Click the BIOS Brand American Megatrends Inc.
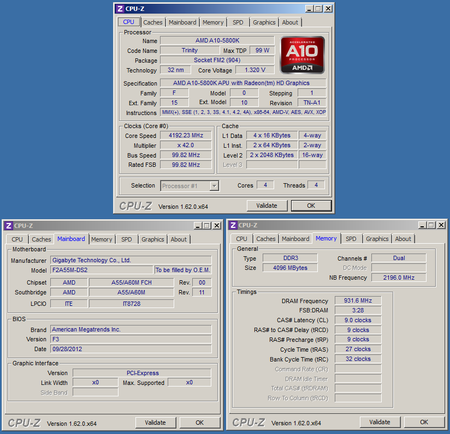 click(131, 330)
